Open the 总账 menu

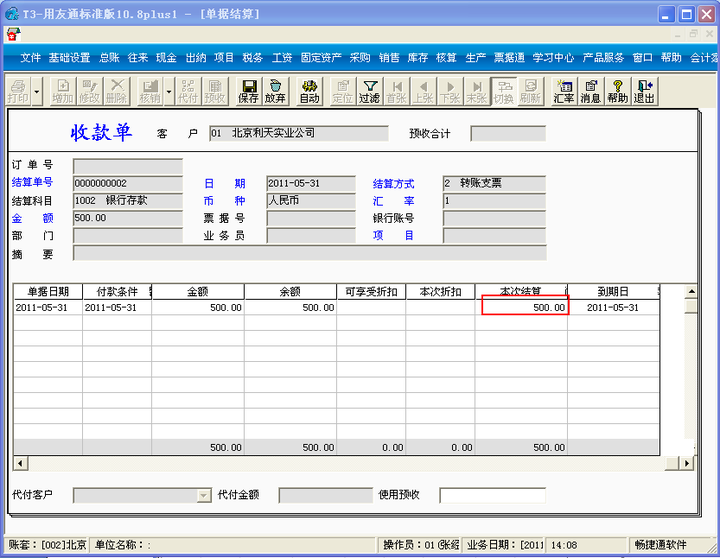109,57
